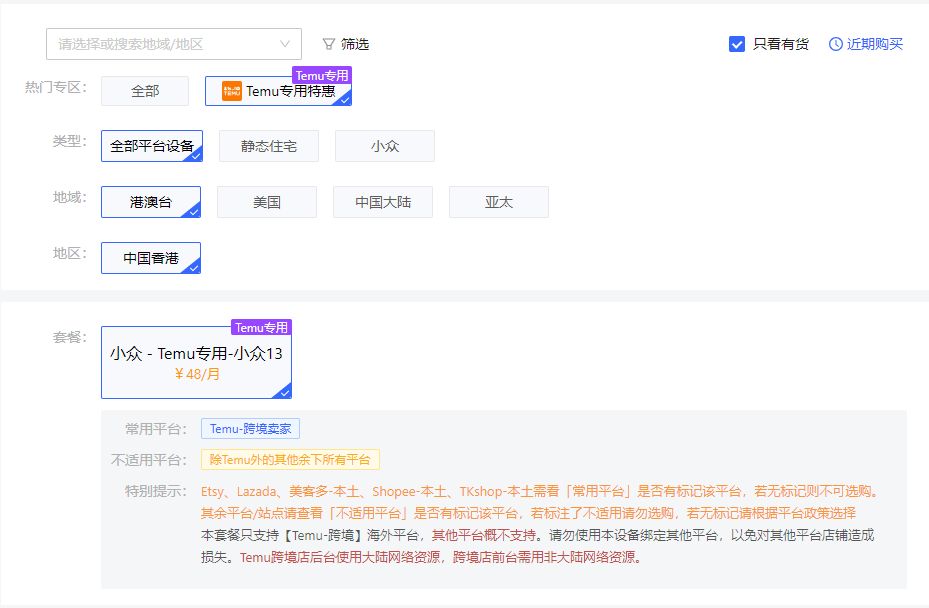Click the checkmark corner on 中国香港
Screen dimensions: 929x608
[193, 266]
